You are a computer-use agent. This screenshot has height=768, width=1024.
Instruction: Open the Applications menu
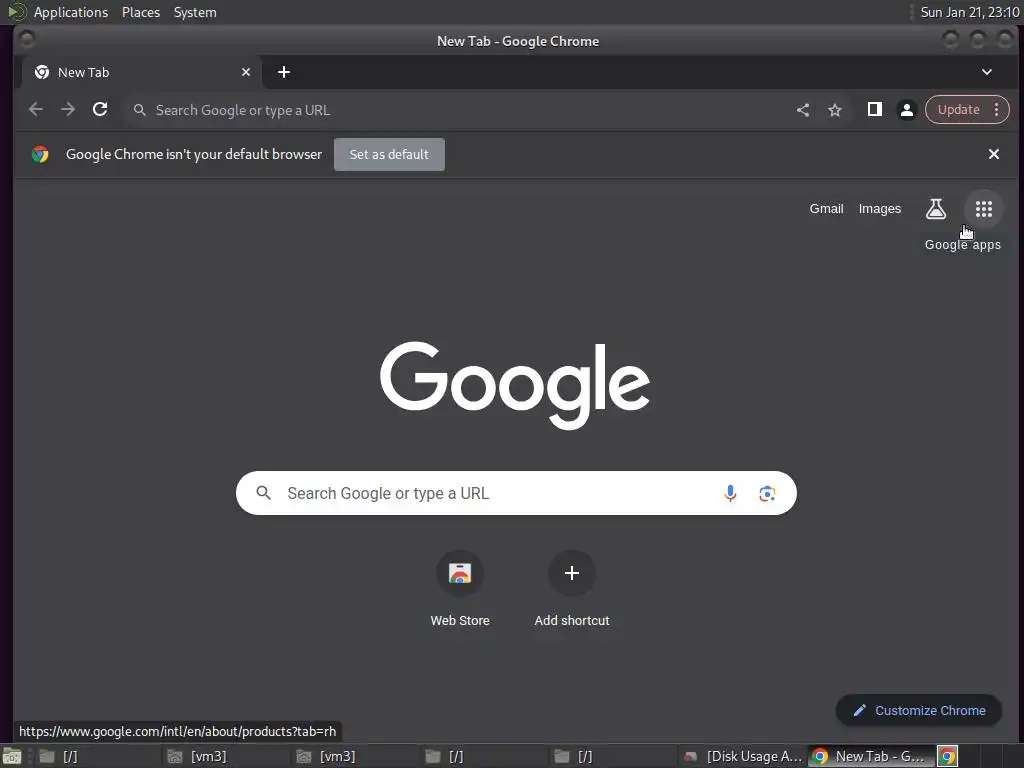[x=71, y=12]
